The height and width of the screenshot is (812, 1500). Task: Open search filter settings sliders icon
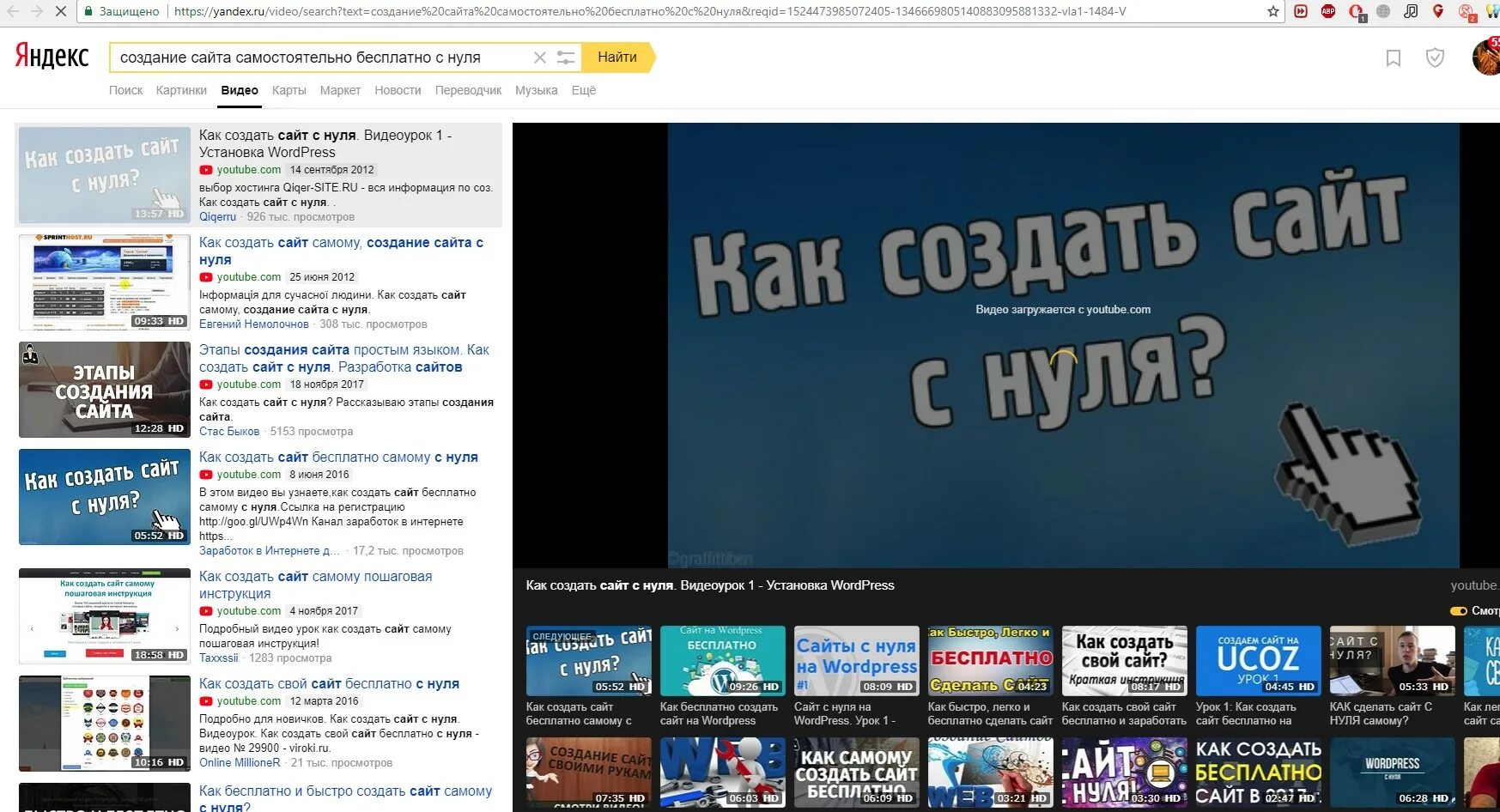pos(566,58)
